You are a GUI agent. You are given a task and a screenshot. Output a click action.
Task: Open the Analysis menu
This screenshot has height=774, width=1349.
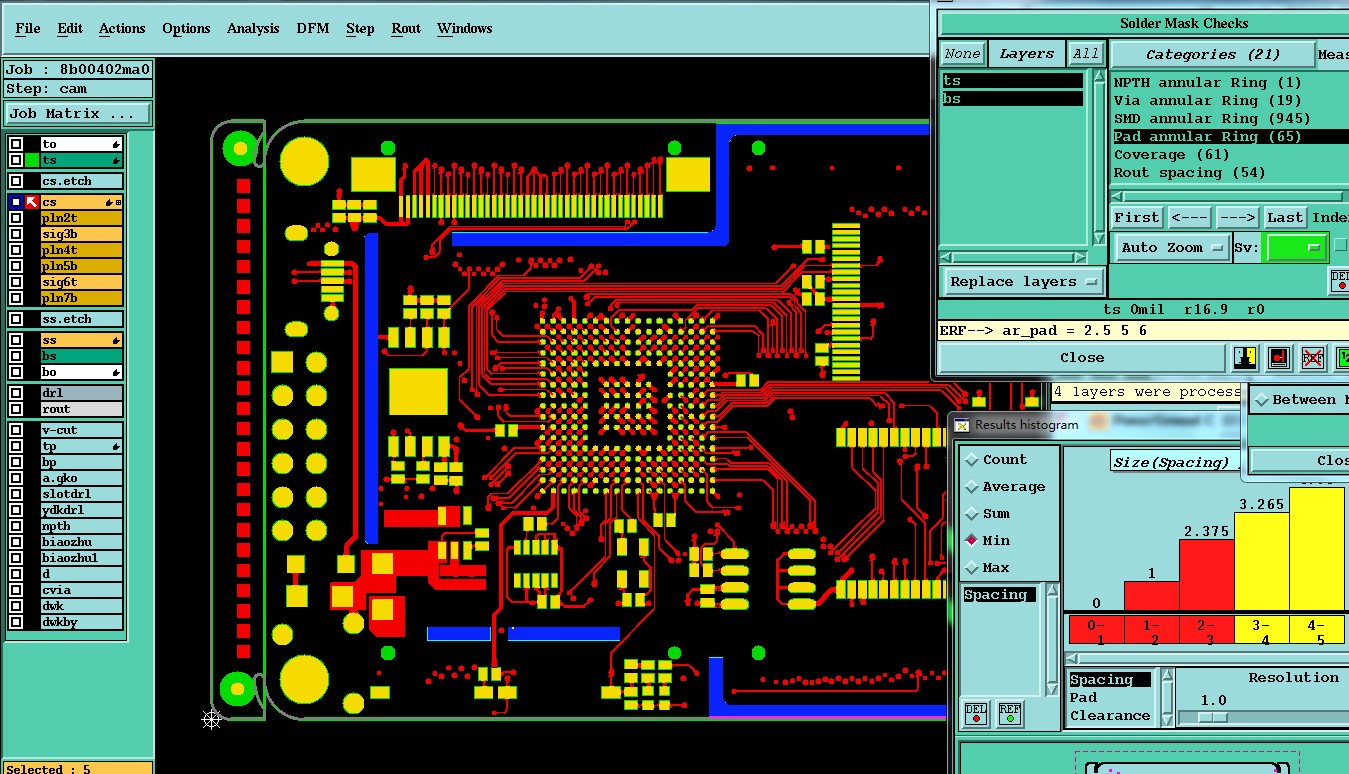[253, 28]
